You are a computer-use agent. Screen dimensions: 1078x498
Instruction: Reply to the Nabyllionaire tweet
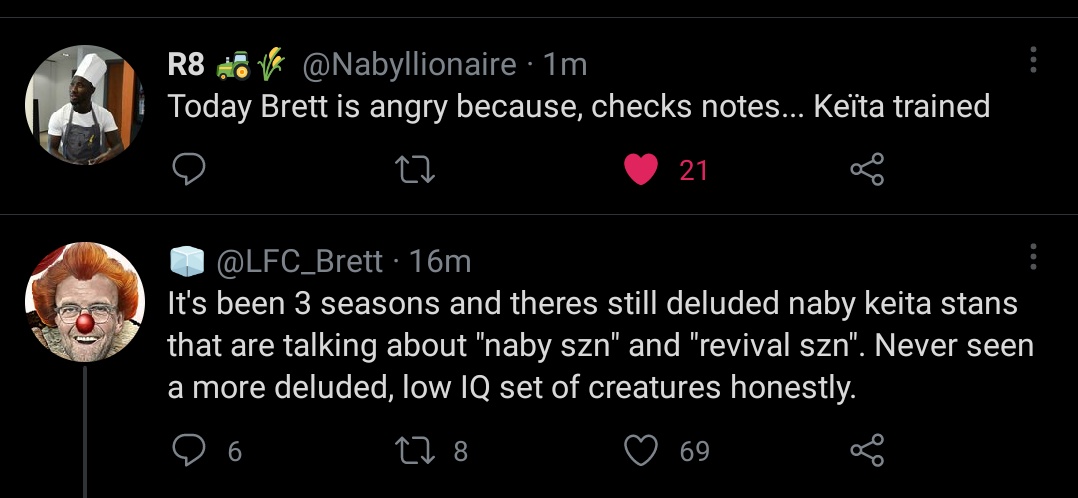(187, 171)
